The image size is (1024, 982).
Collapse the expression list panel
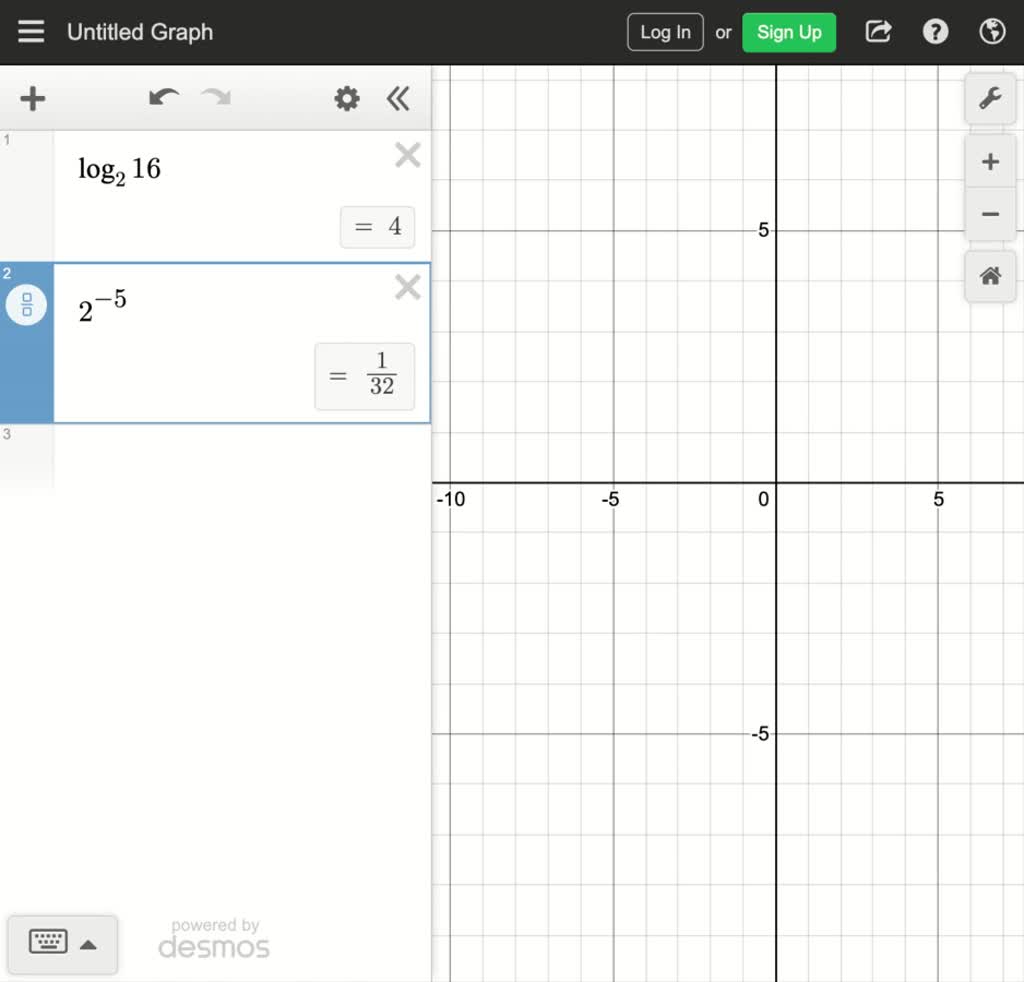pos(398,98)
